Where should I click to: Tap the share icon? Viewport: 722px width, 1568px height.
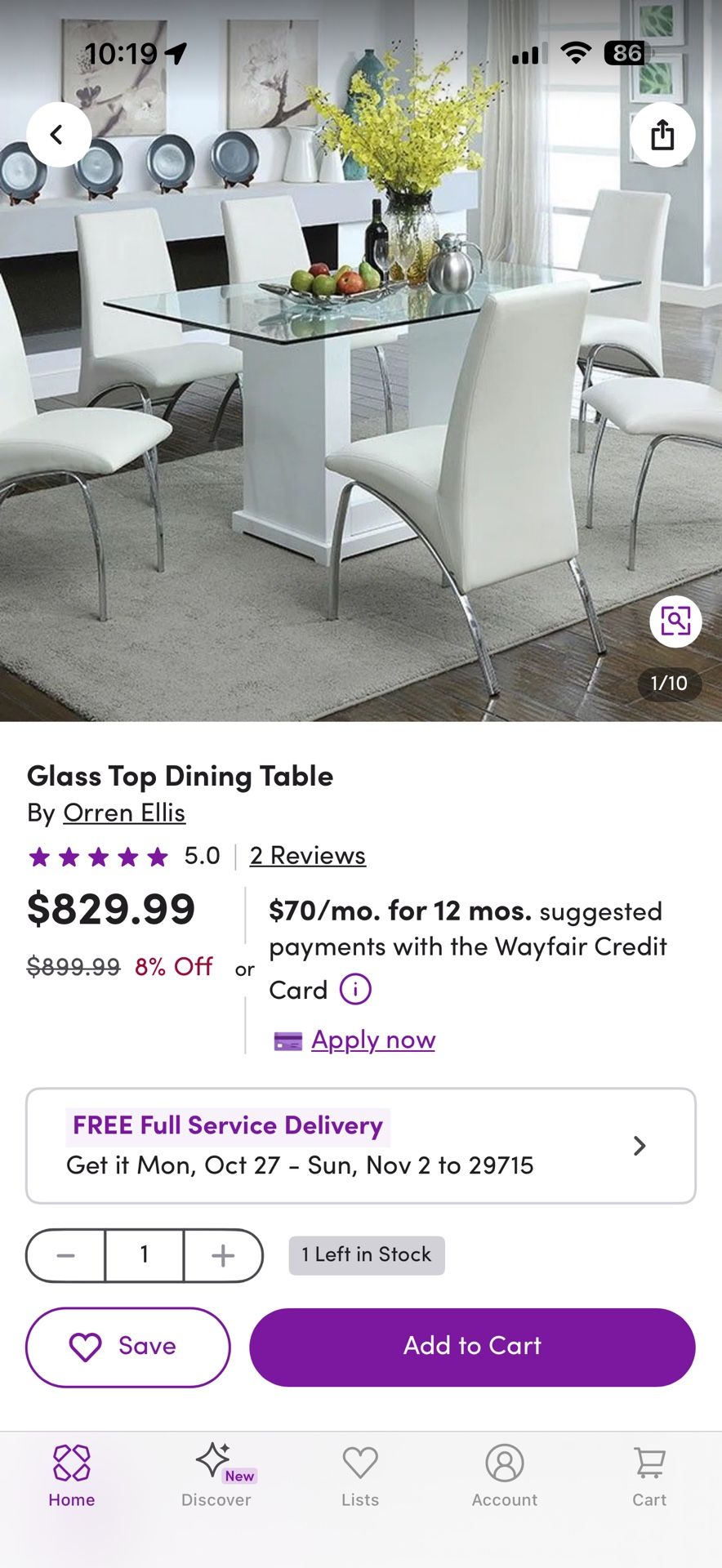[662, 135]
